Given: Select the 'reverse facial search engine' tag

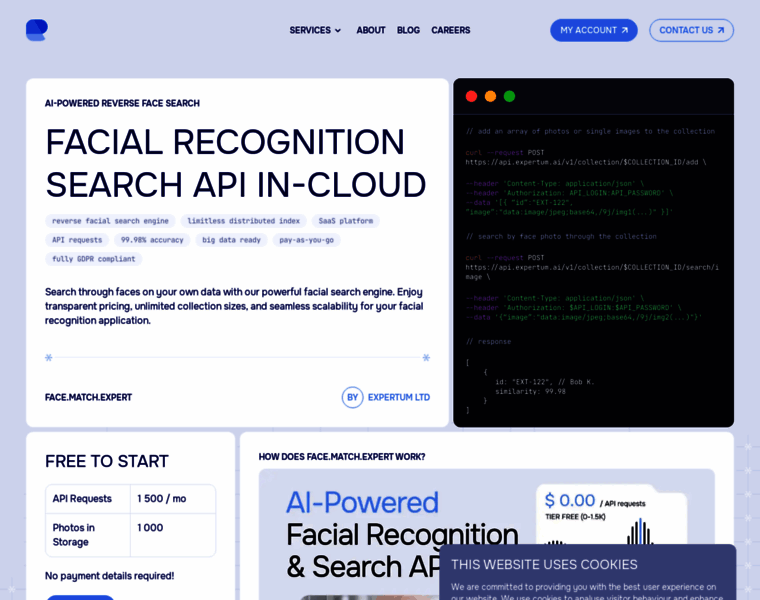Looking at the screenshot, I should tap(111, 221).
